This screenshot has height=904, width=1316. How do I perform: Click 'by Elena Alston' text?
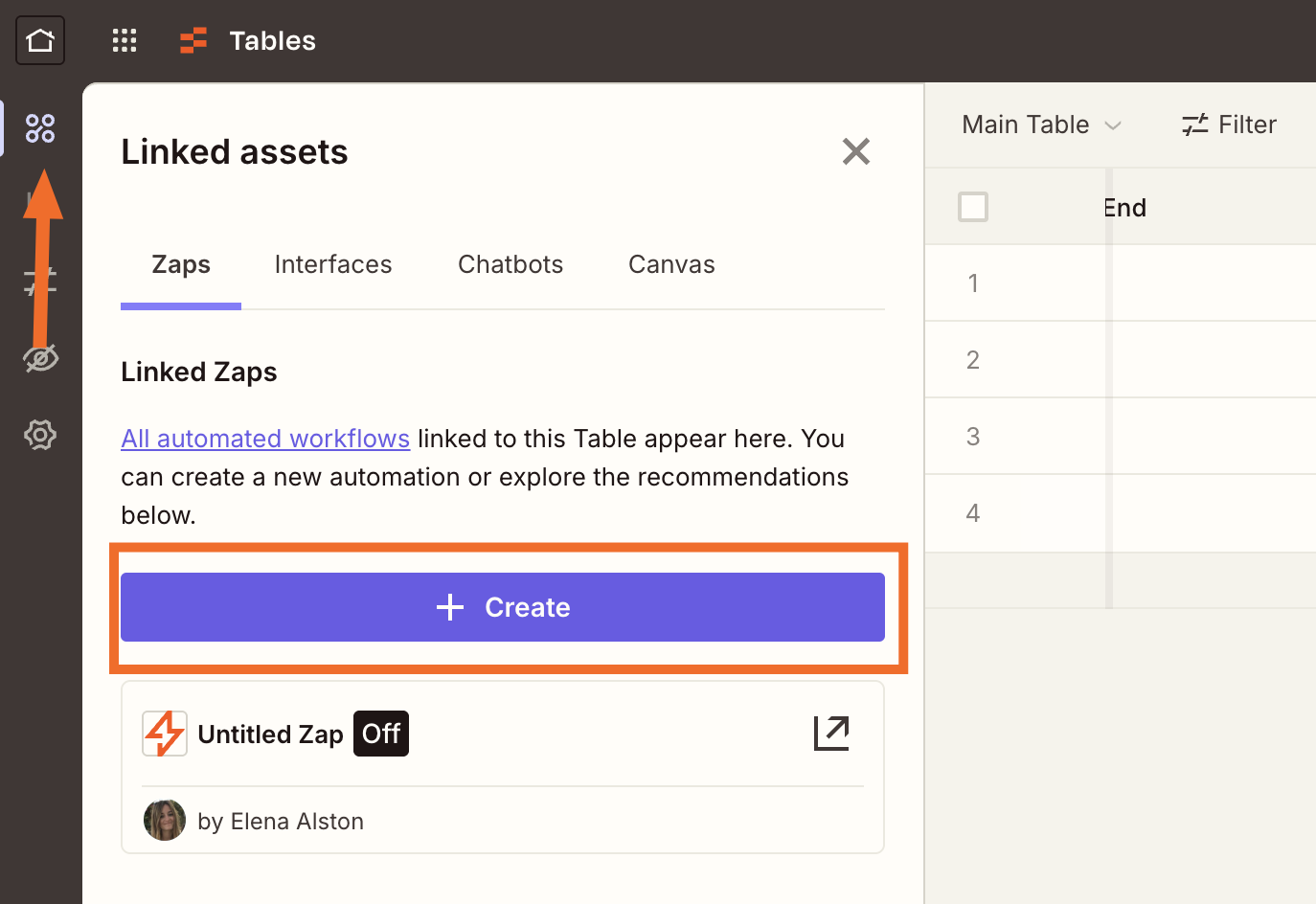pyautogui.click(x=281, y=822)
